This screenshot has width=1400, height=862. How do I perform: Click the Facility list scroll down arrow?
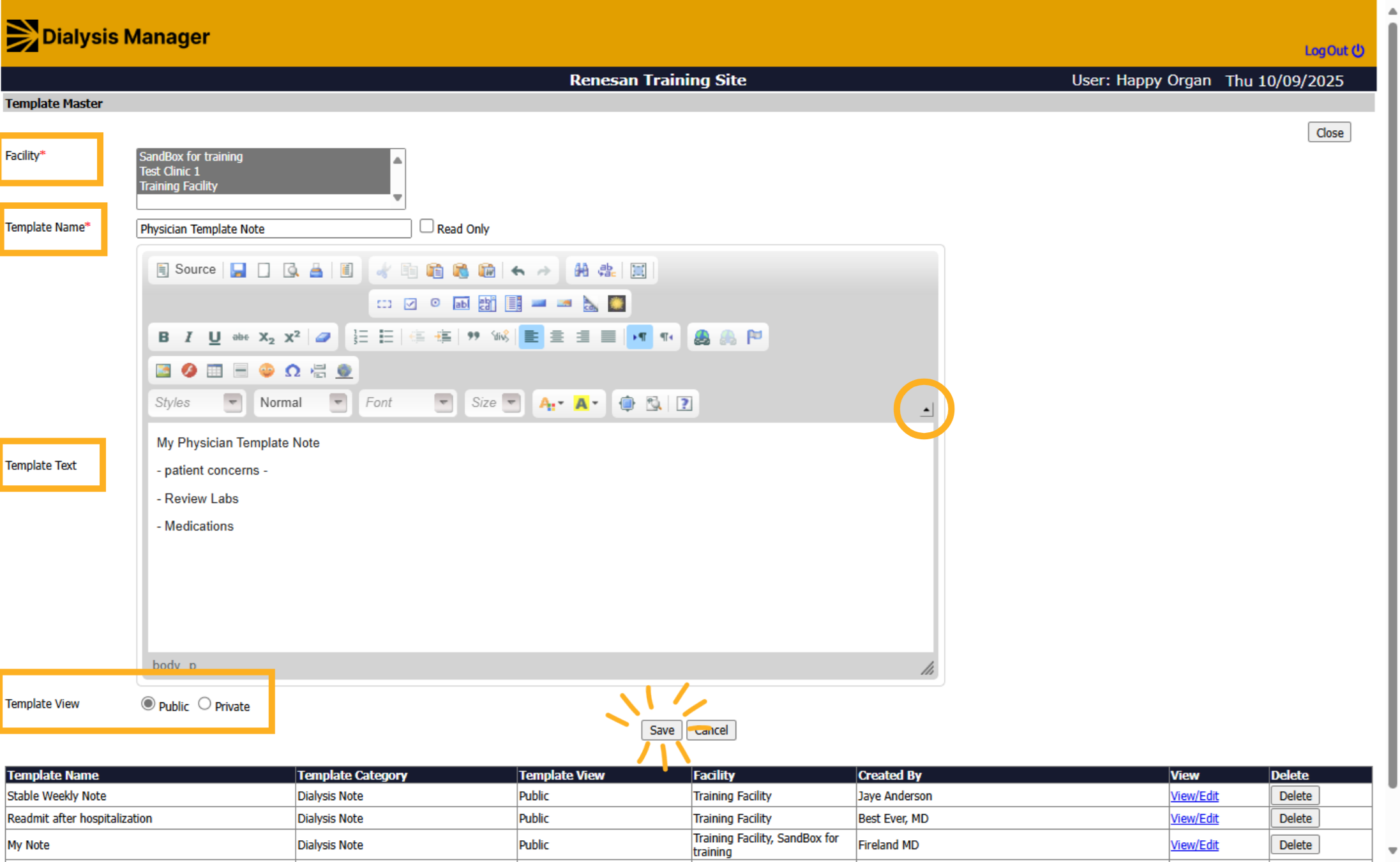point(398,198)
